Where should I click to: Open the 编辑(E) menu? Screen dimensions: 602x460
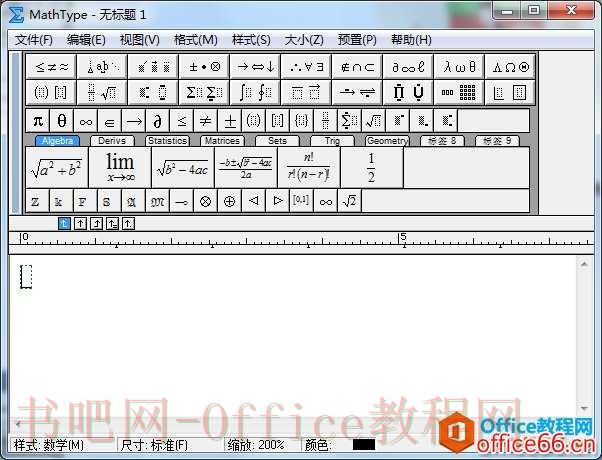(x=86, y=40)
